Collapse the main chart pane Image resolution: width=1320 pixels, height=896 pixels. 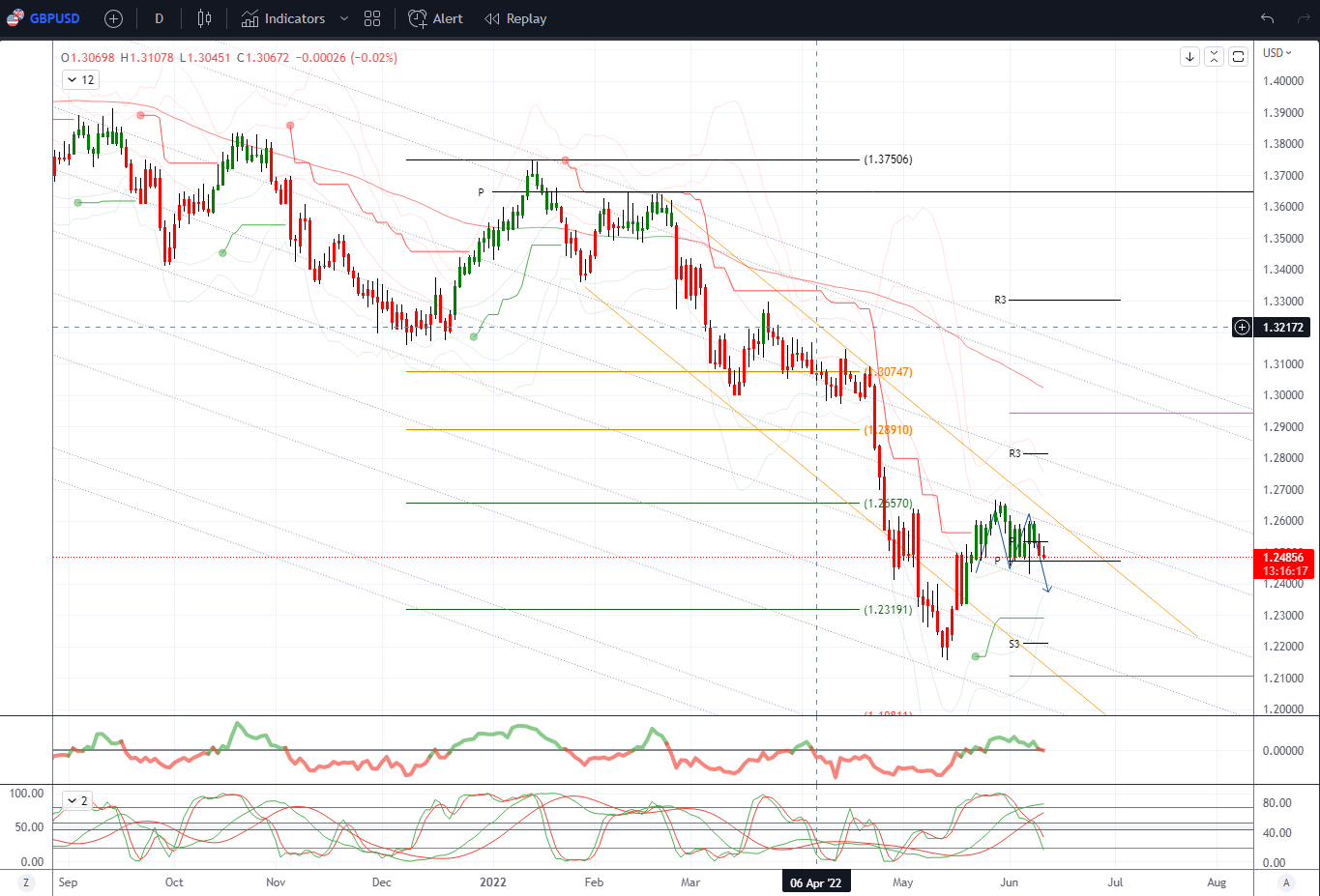(1214, 57)
